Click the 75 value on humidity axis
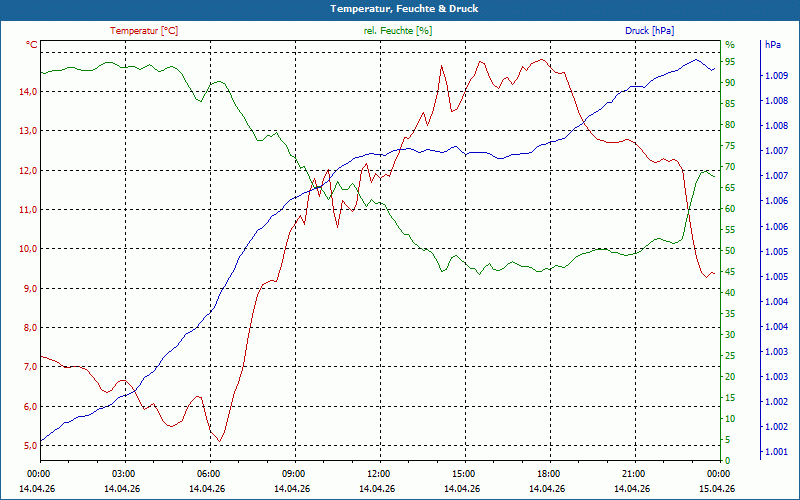 (730, 146)
